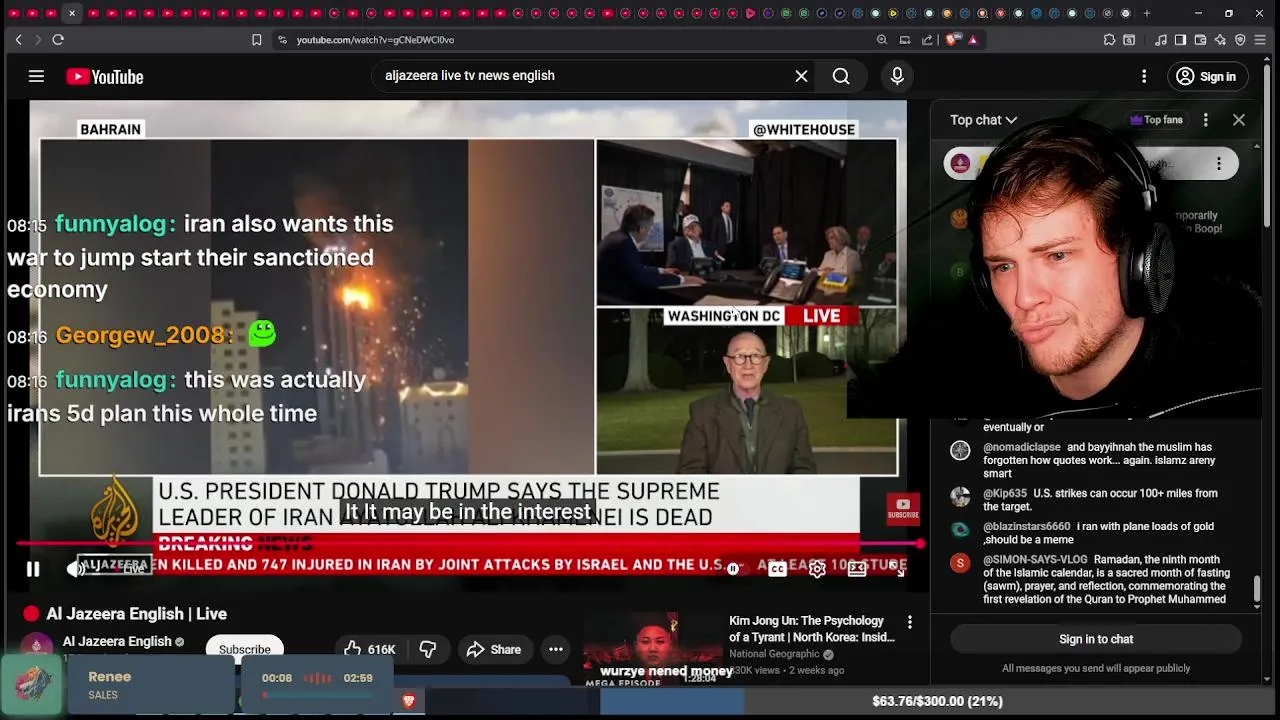This screenshot has width=1280, height=720.
Task: Open Kim Jong Un suggested video title
Action: pos(812,629)
